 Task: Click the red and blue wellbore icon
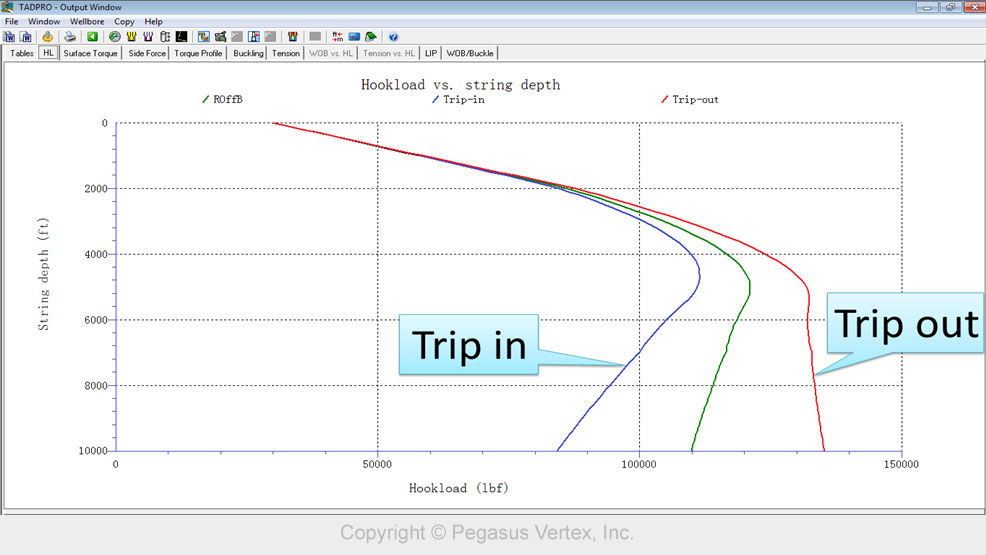click(148, 36)
